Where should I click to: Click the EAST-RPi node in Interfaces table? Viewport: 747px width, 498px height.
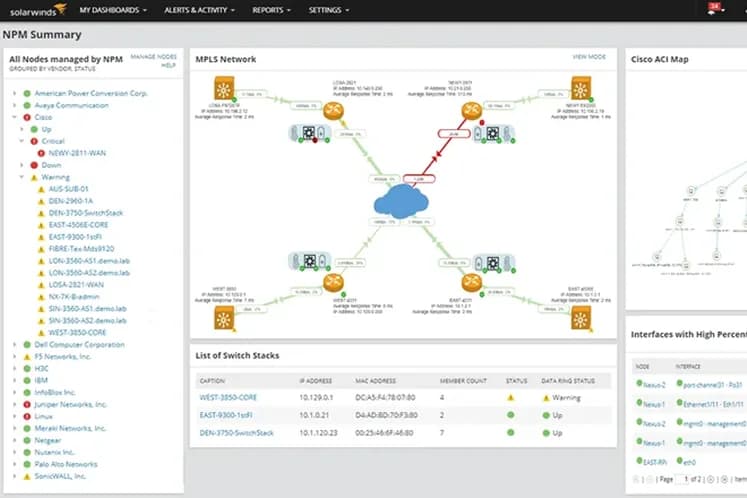(655, 462)
